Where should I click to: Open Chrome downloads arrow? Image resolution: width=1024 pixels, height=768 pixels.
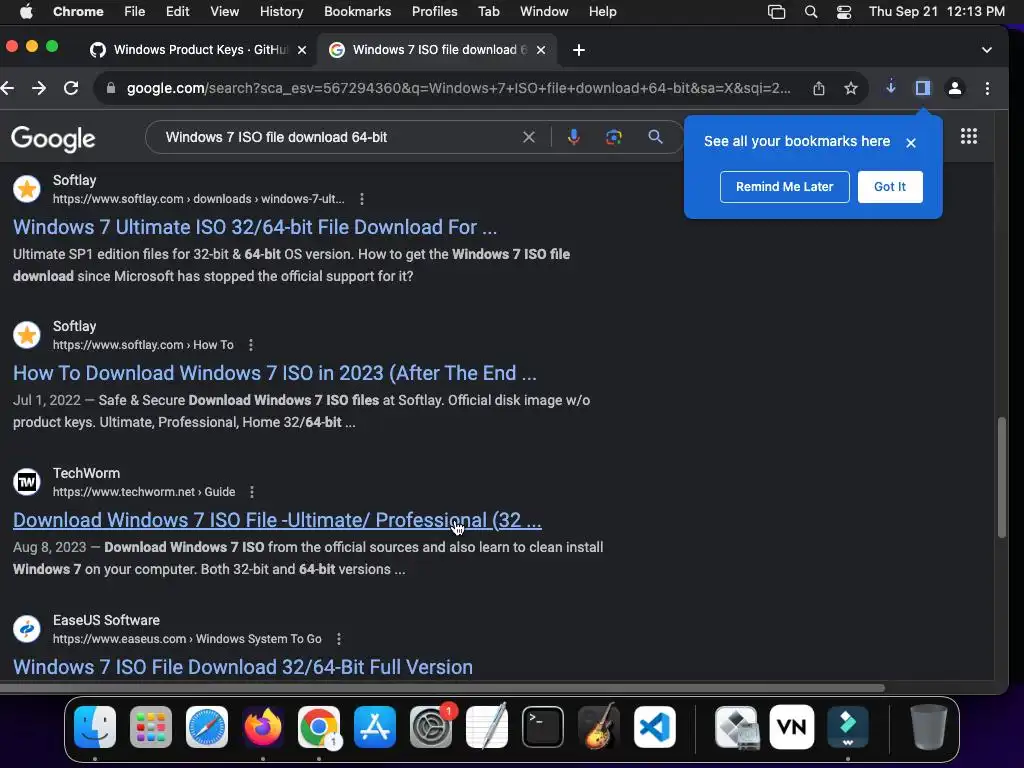(x=891, y=88)
